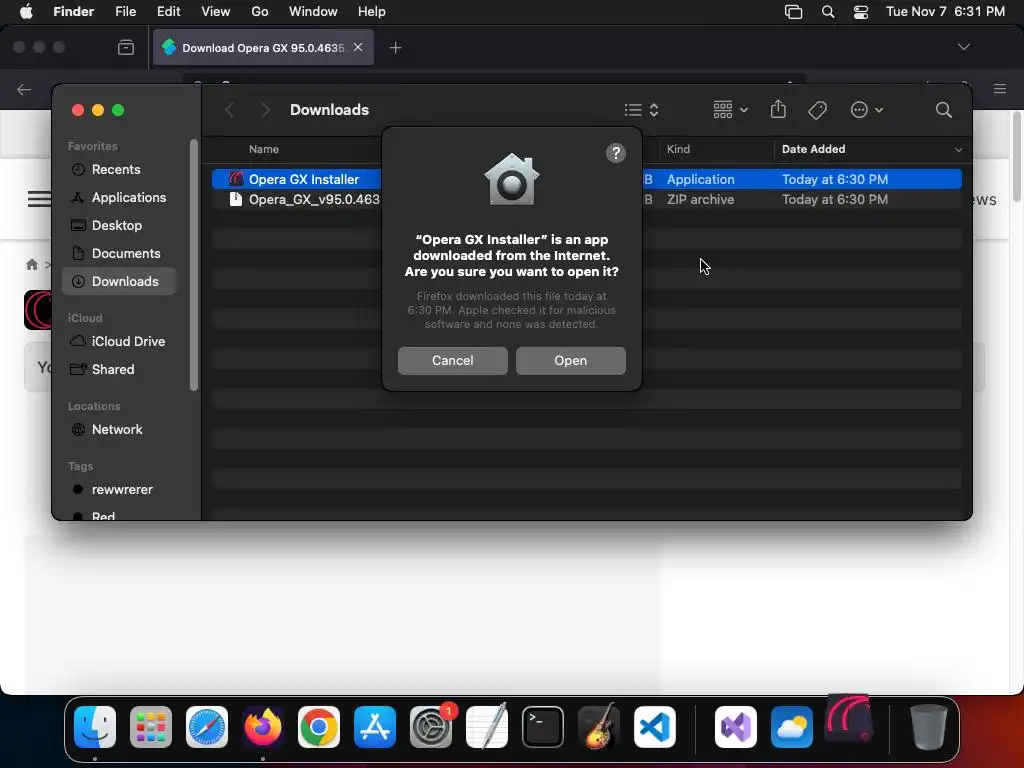Sort by Name column header

click(x=263, y=150)
